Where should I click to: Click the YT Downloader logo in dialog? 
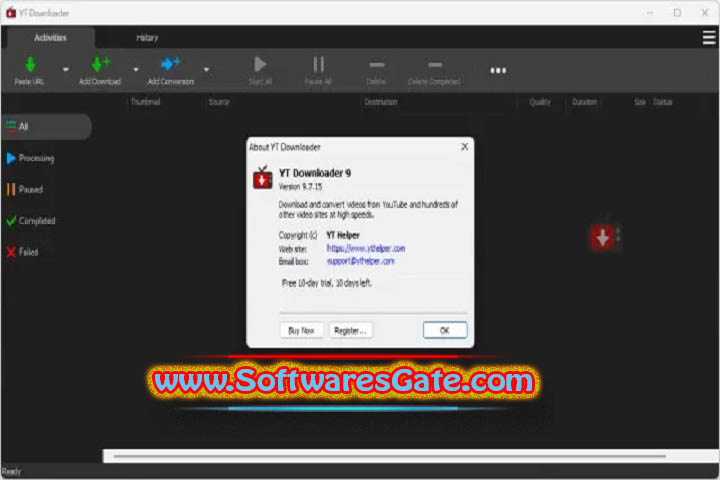pyautogui.click(x=263, y=178)
